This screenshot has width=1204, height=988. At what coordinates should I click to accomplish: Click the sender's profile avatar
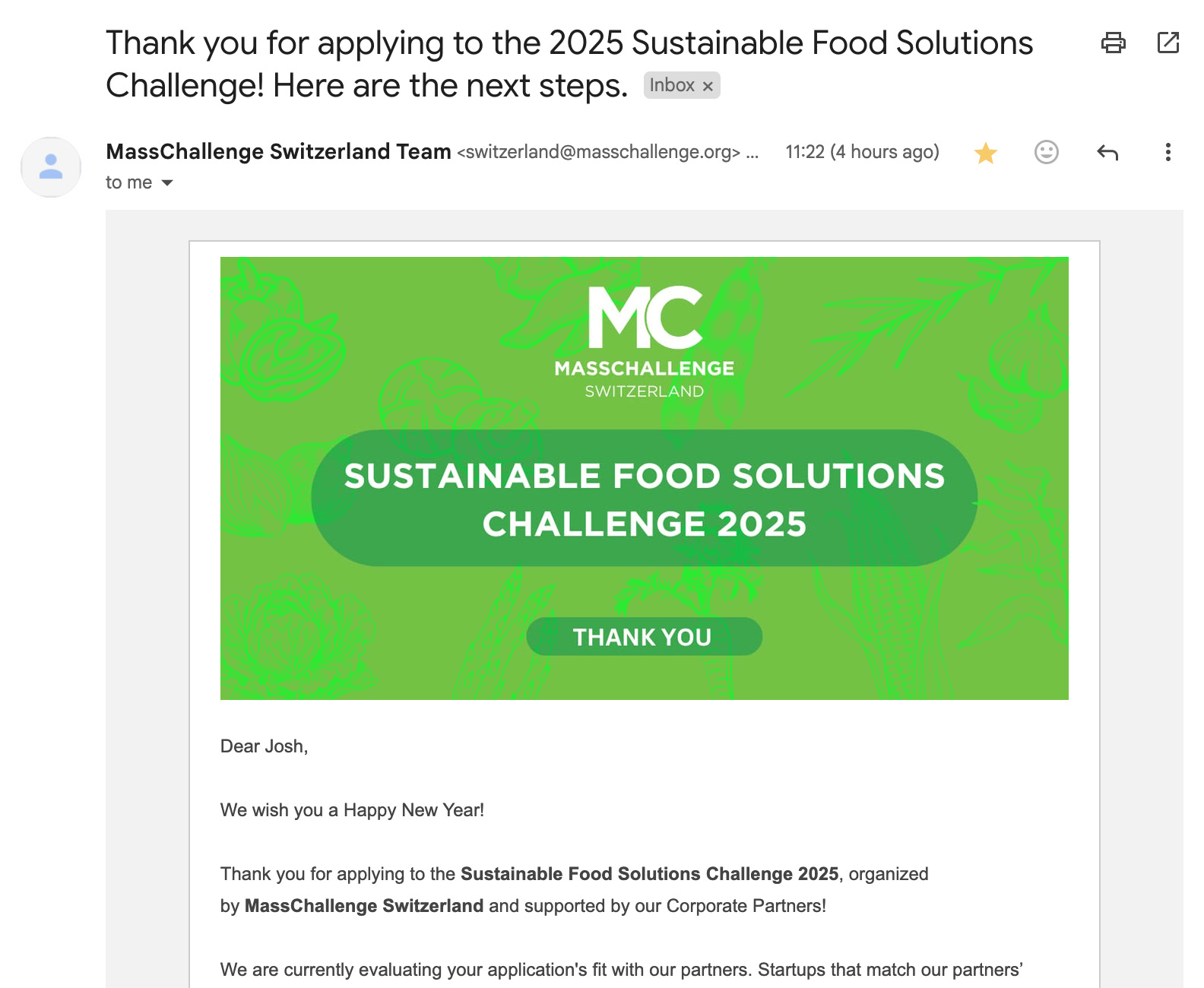(x=51, y=167)
